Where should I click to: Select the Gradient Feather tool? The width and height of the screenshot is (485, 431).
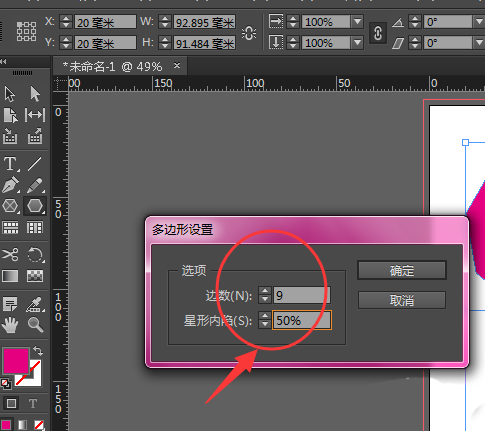click(x=35, y=276)
